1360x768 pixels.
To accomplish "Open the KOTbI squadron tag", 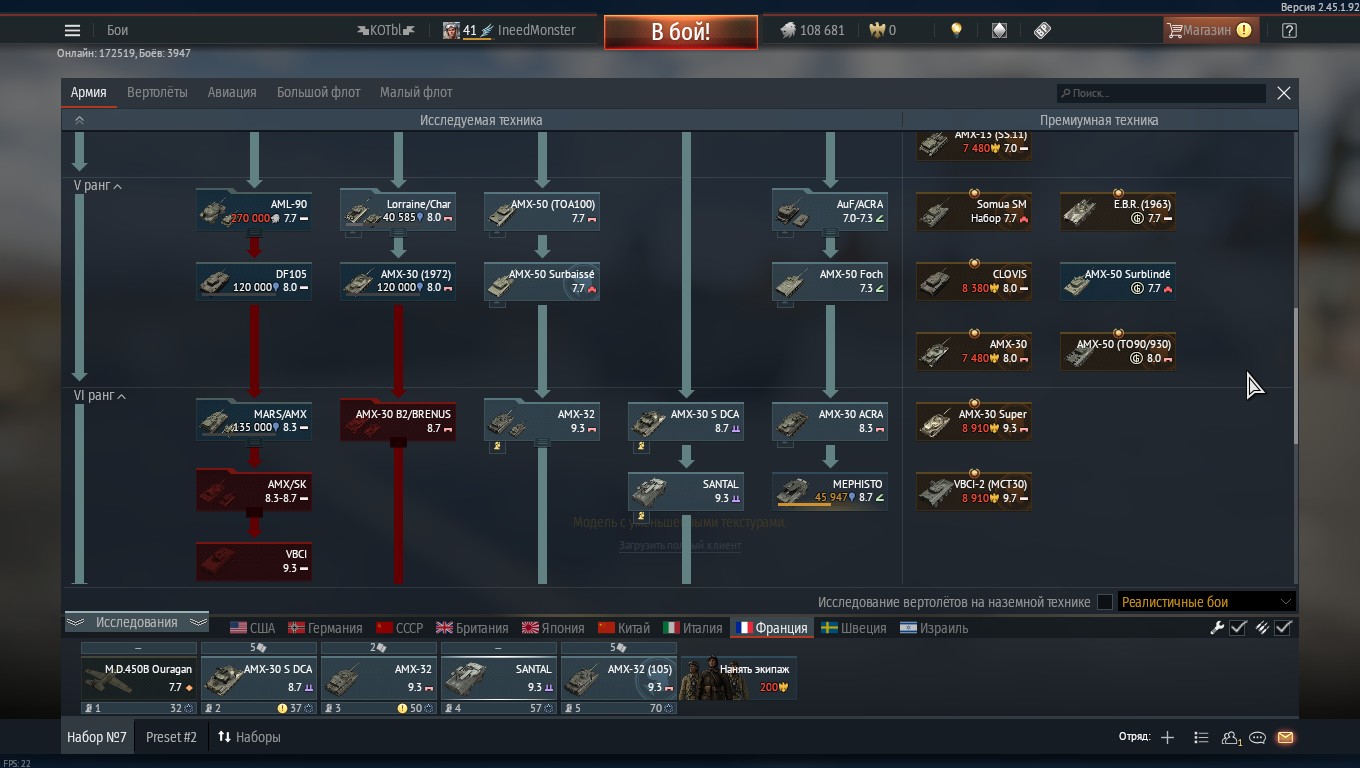I will coord(386,30).
